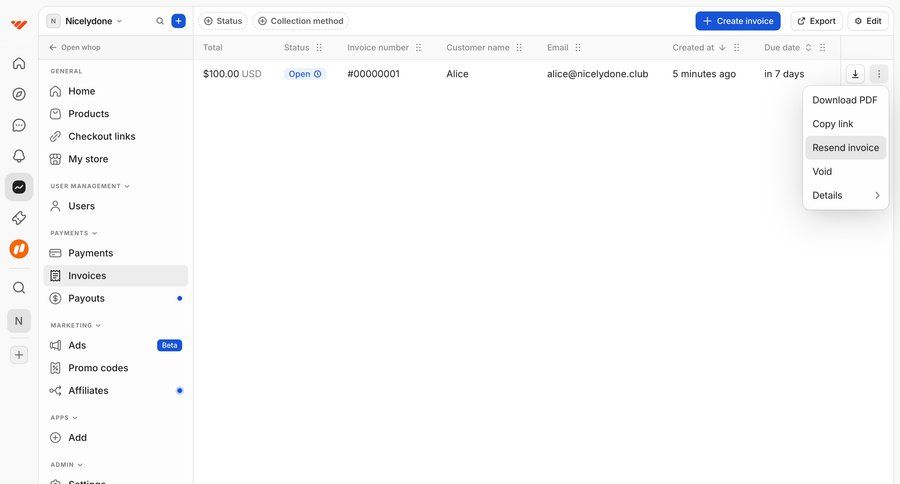900x484 pixels.
Task: Collapse the Marketing section header
Action: coord(75,325)
